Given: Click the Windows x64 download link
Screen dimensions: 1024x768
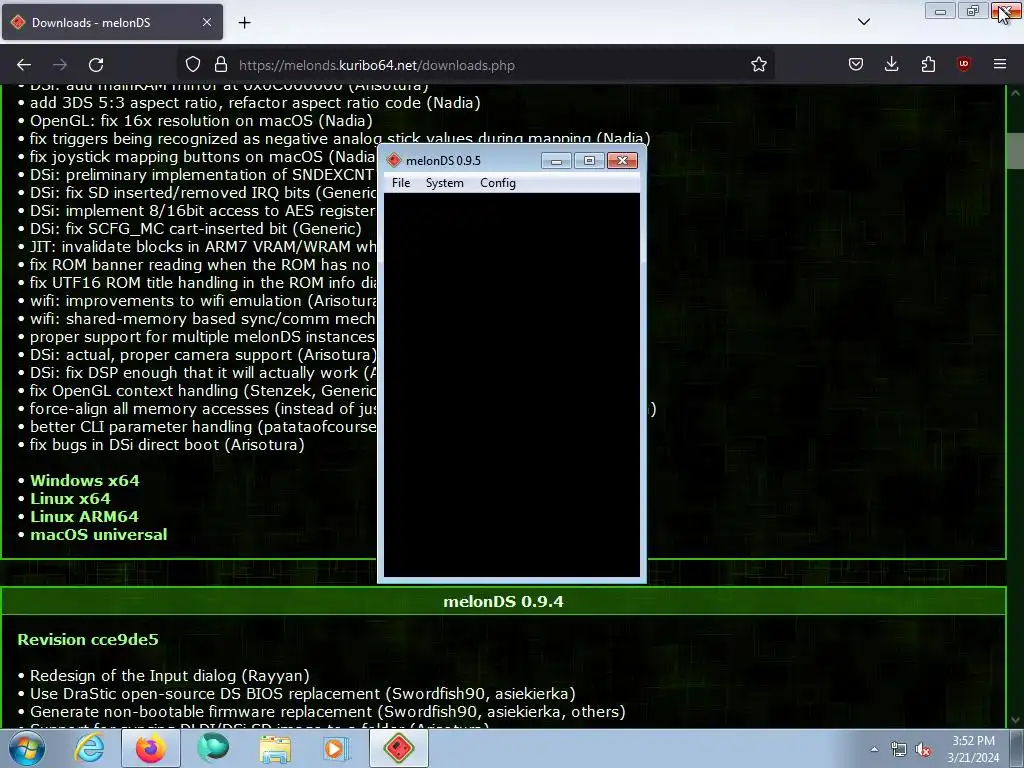Looking at the screenshot, I should [85, 481].
